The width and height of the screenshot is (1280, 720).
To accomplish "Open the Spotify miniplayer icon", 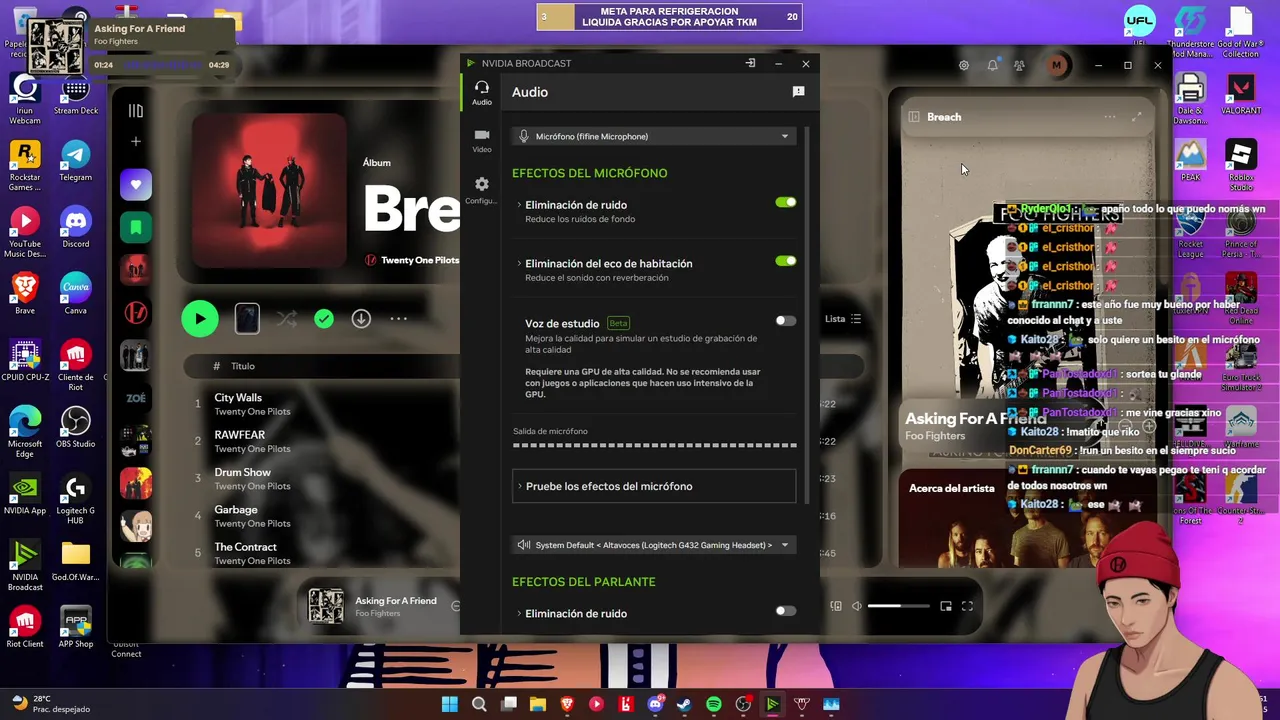I will (946, 606).
